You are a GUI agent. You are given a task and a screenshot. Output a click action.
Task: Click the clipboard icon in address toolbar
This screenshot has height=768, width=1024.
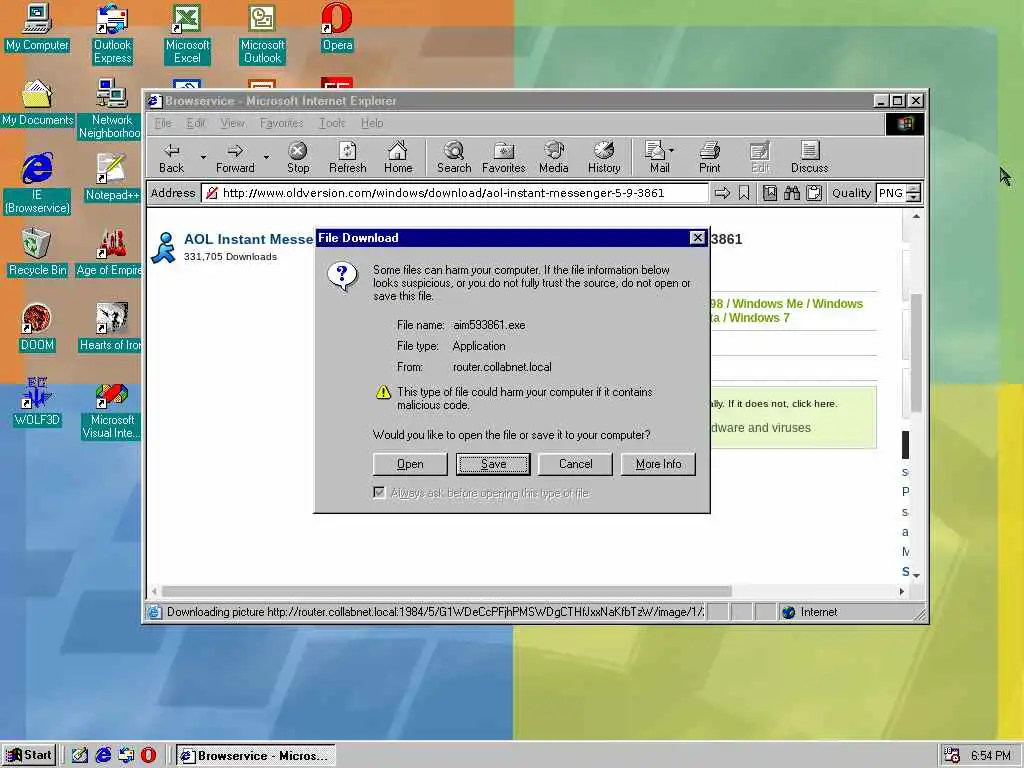(x=814, y=193)
